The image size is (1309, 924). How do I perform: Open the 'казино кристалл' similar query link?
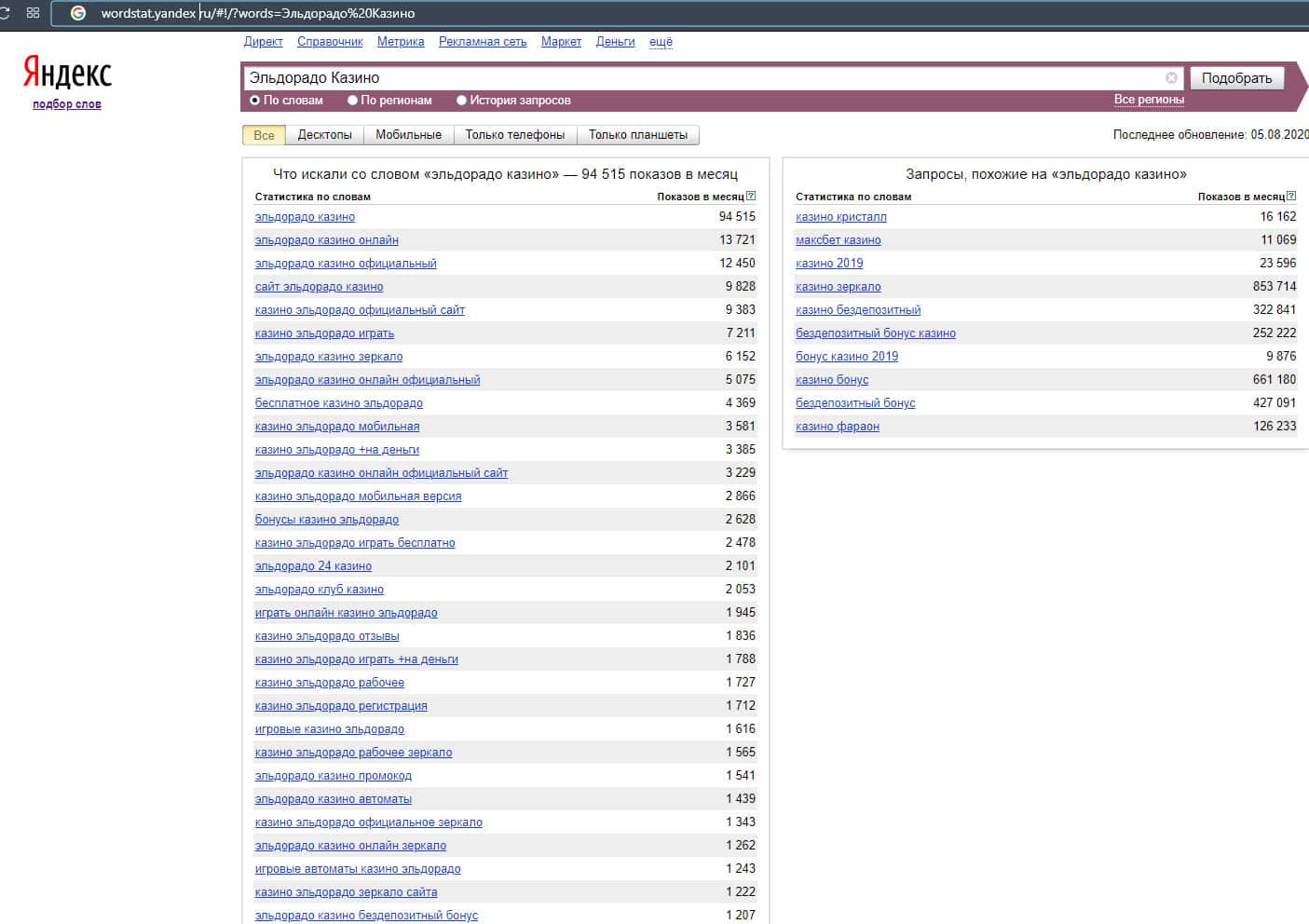coord(840,217)
